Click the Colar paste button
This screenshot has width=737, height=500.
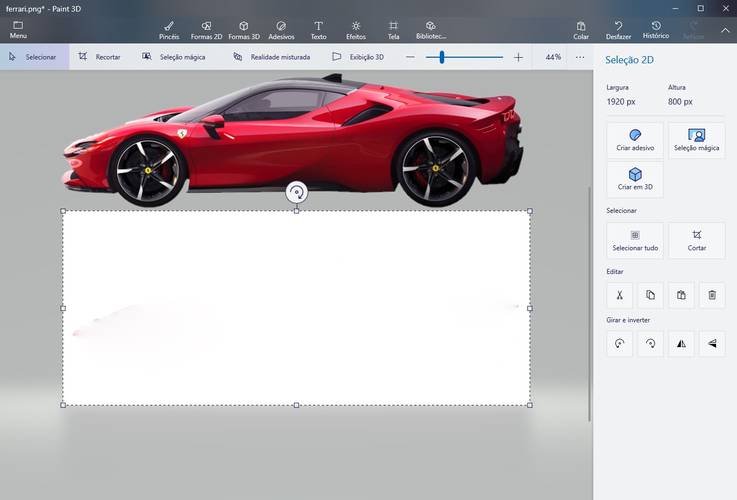(x=581, y=30)
